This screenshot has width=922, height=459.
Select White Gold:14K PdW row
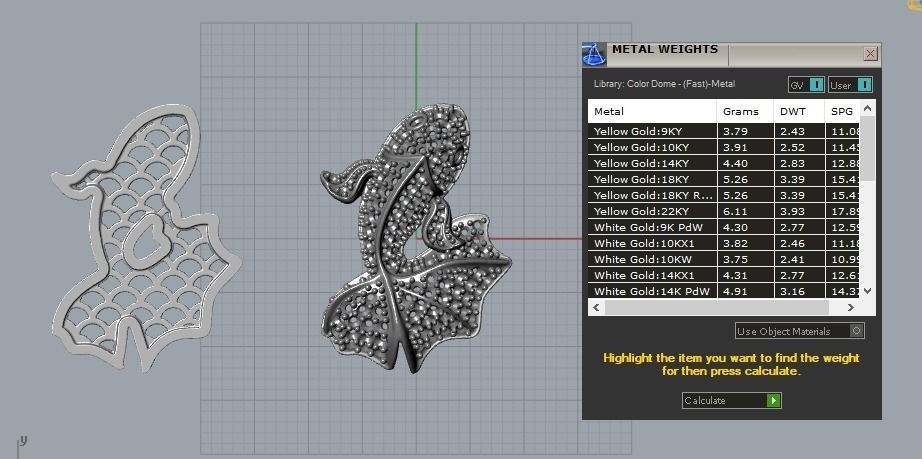724,291
